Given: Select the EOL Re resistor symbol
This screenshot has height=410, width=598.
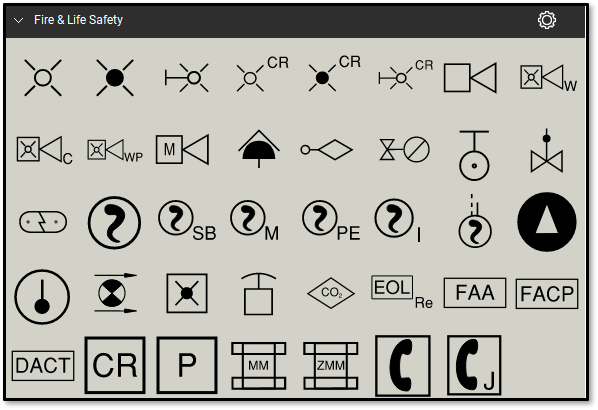Looking at the screenshot, I should (402, 292).
